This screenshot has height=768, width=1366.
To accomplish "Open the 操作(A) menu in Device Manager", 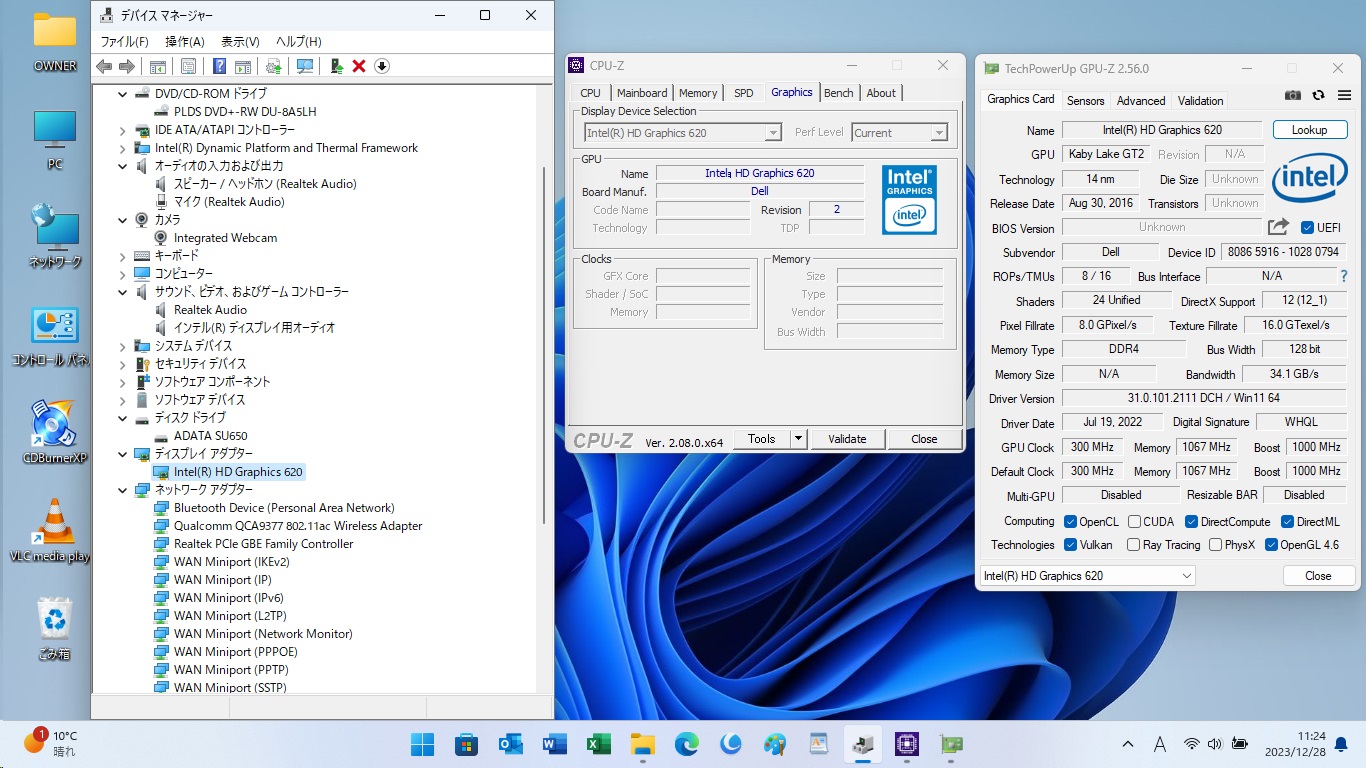I will click(184, 41).
